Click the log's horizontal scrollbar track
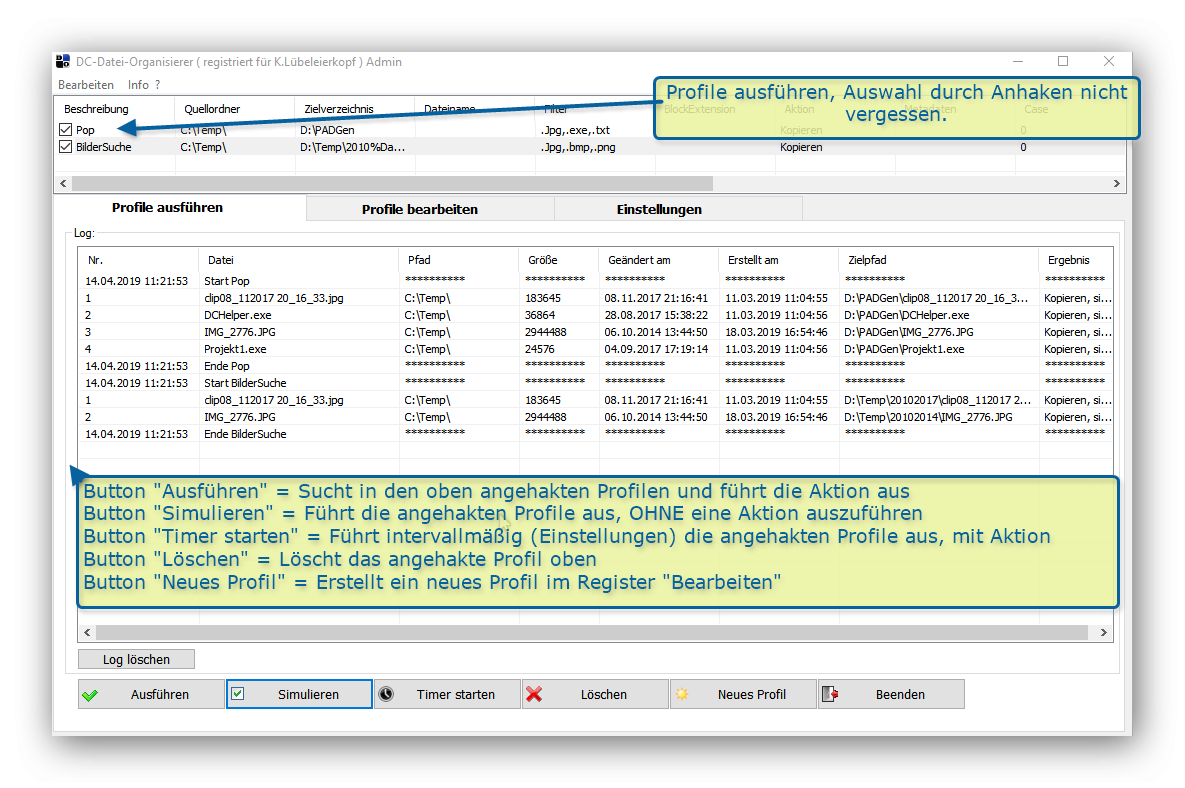Viewport: 1185px width, 788px height. pos(600,633)
